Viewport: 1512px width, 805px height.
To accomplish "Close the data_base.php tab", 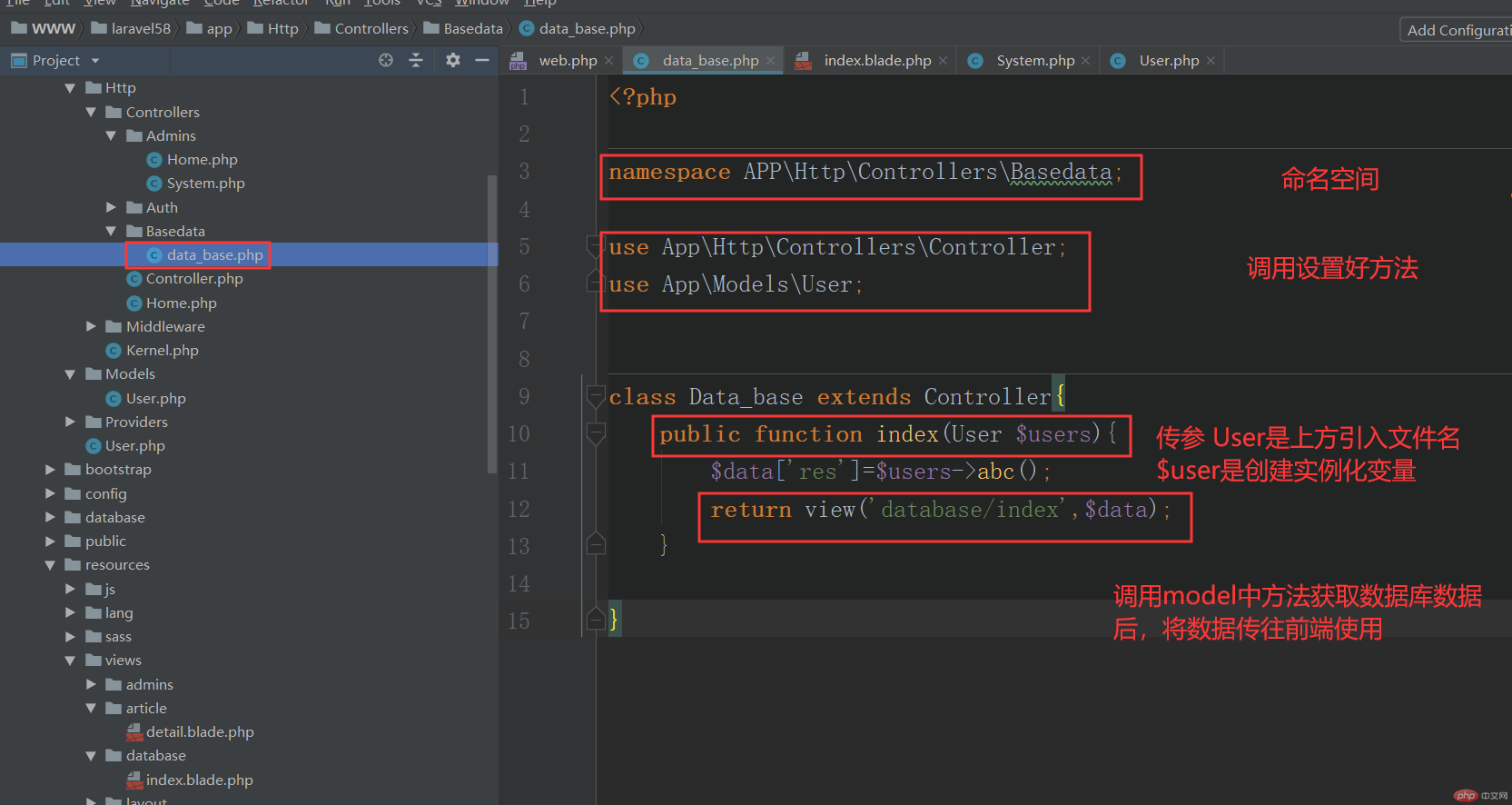I will click(x=770, y=61).
